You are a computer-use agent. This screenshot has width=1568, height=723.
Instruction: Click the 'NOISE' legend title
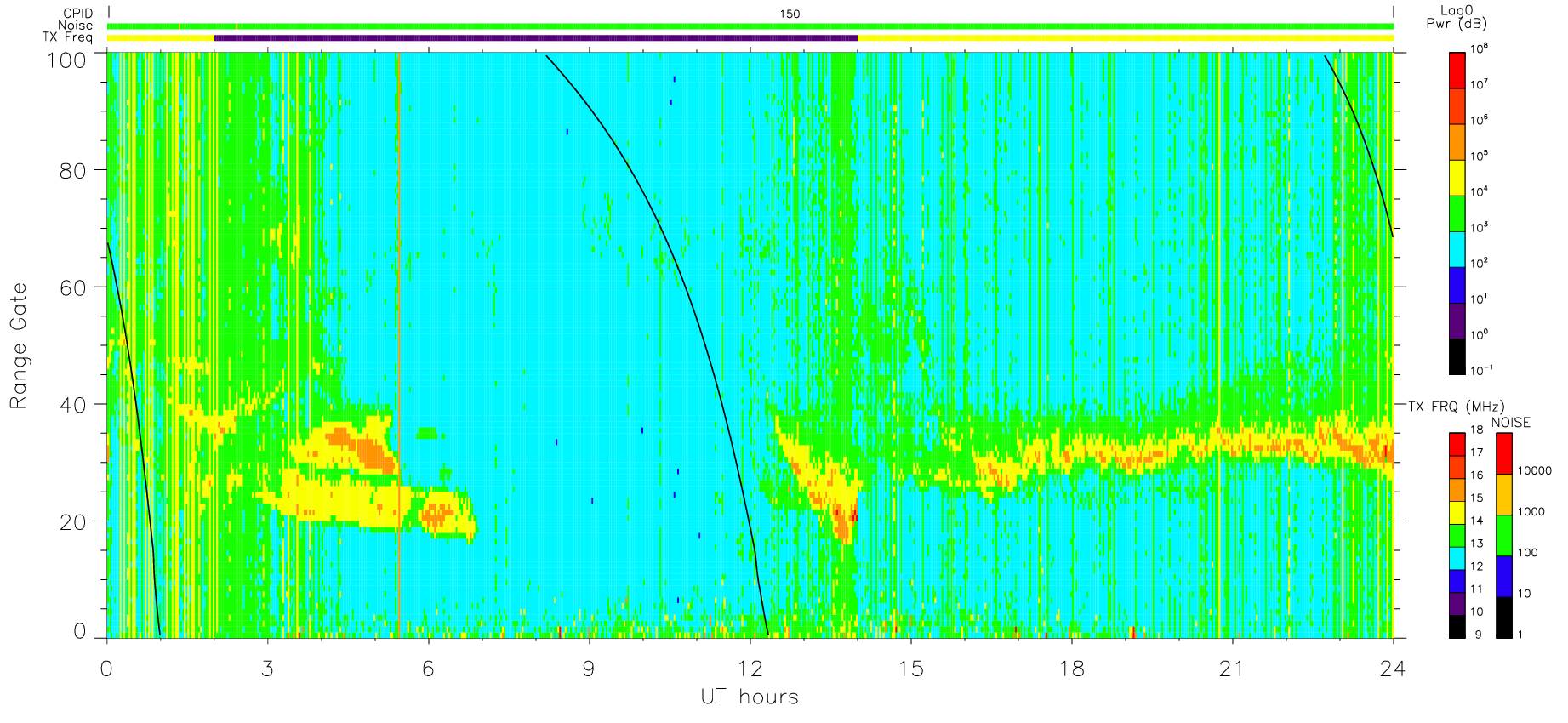click(x=1511, y=423)
